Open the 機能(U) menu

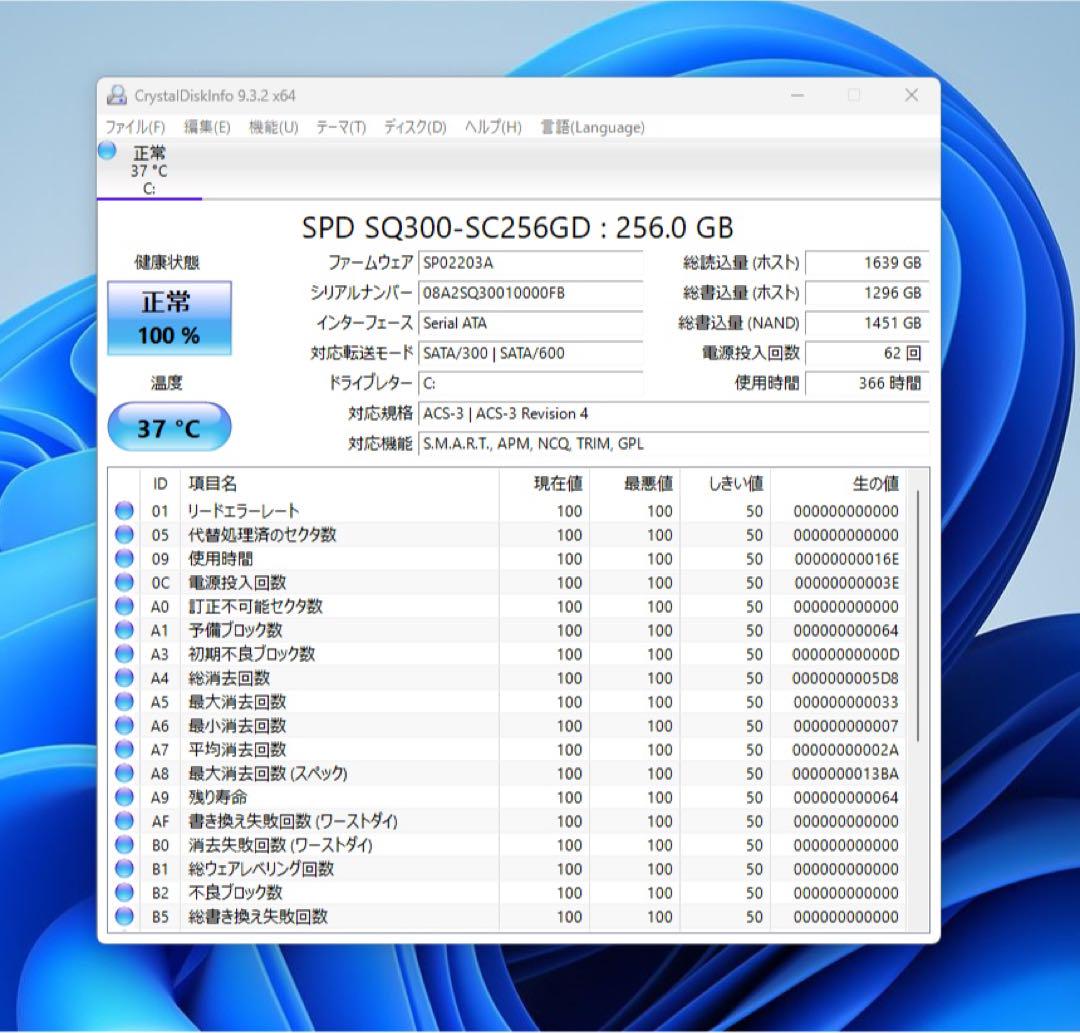(273, 127)
